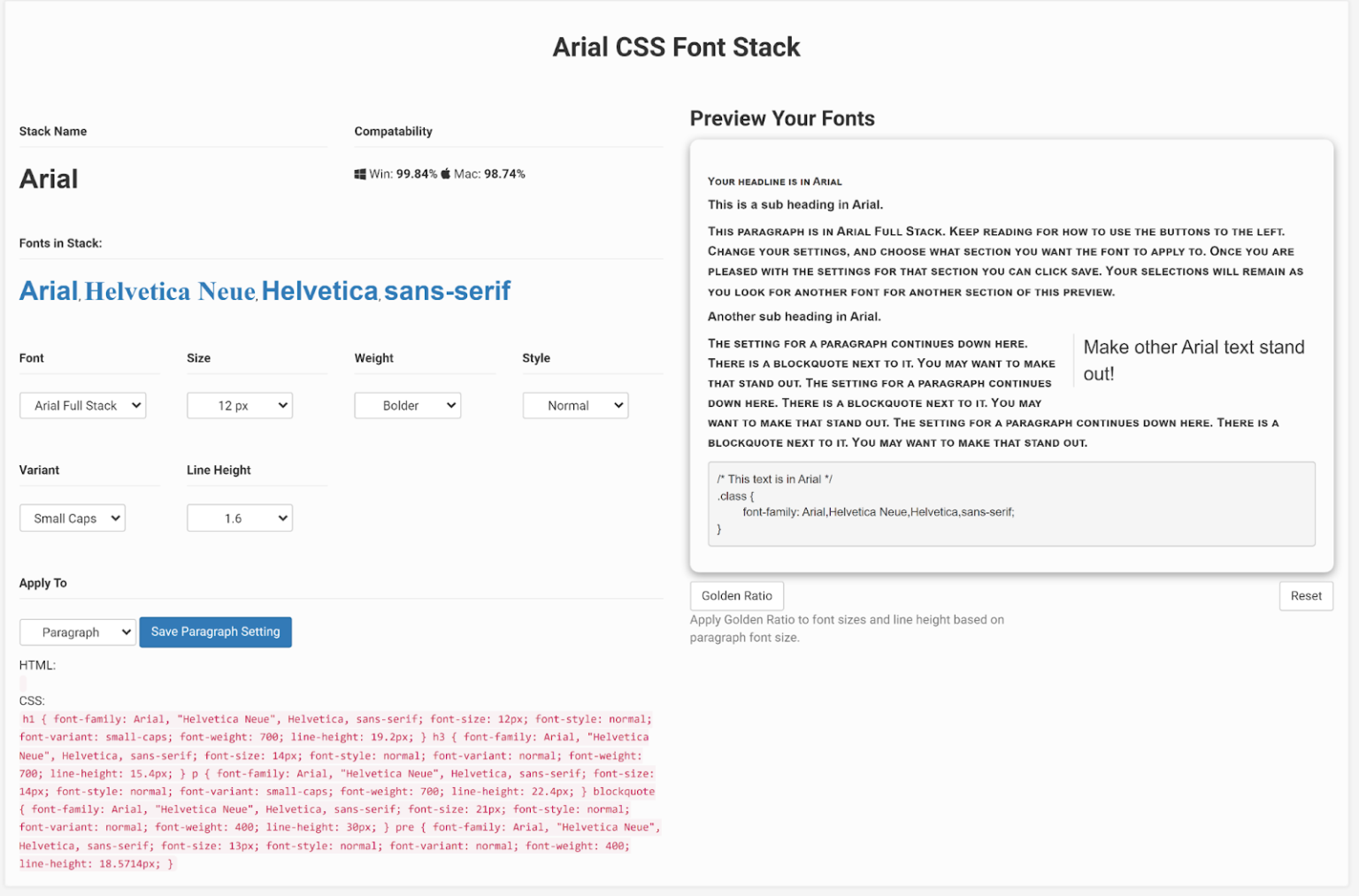Open the Variant dropdown showing Small Caps
Image resolution: width=1359 pixels, height=896 pixels.
coord(72,517)
